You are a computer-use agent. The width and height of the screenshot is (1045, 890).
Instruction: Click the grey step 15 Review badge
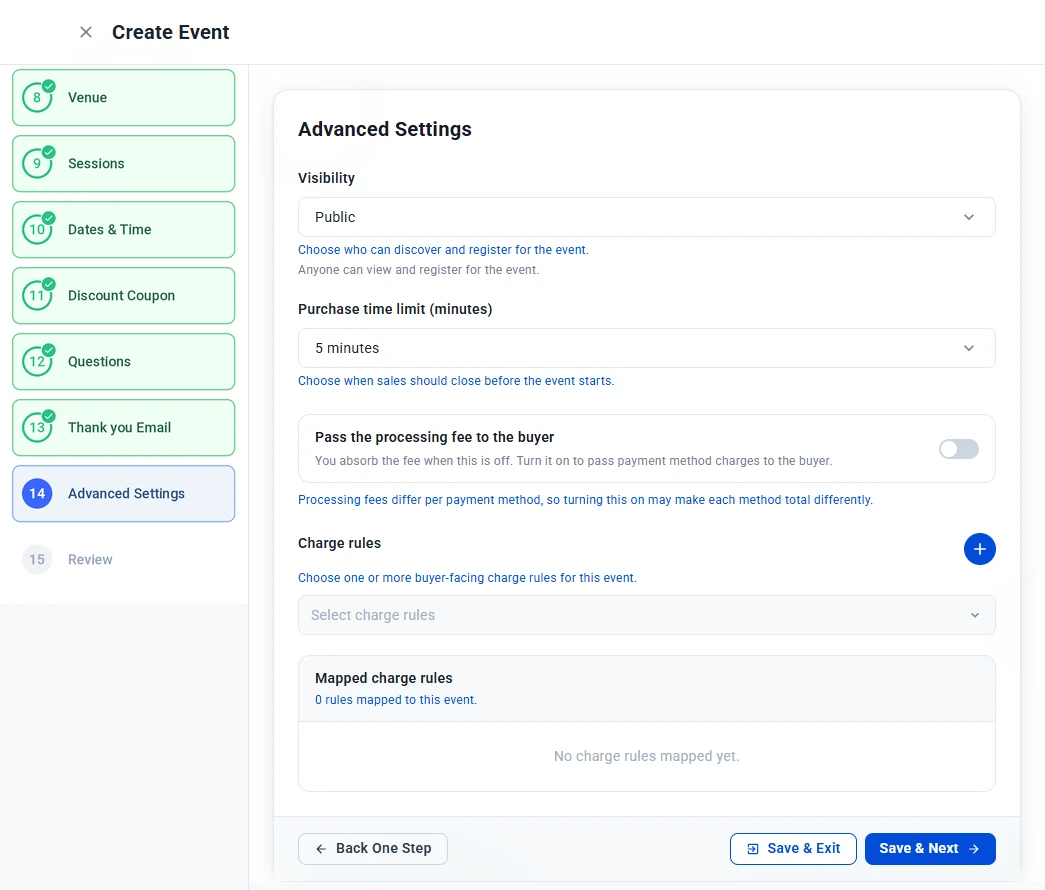click(x=37, y=559)
